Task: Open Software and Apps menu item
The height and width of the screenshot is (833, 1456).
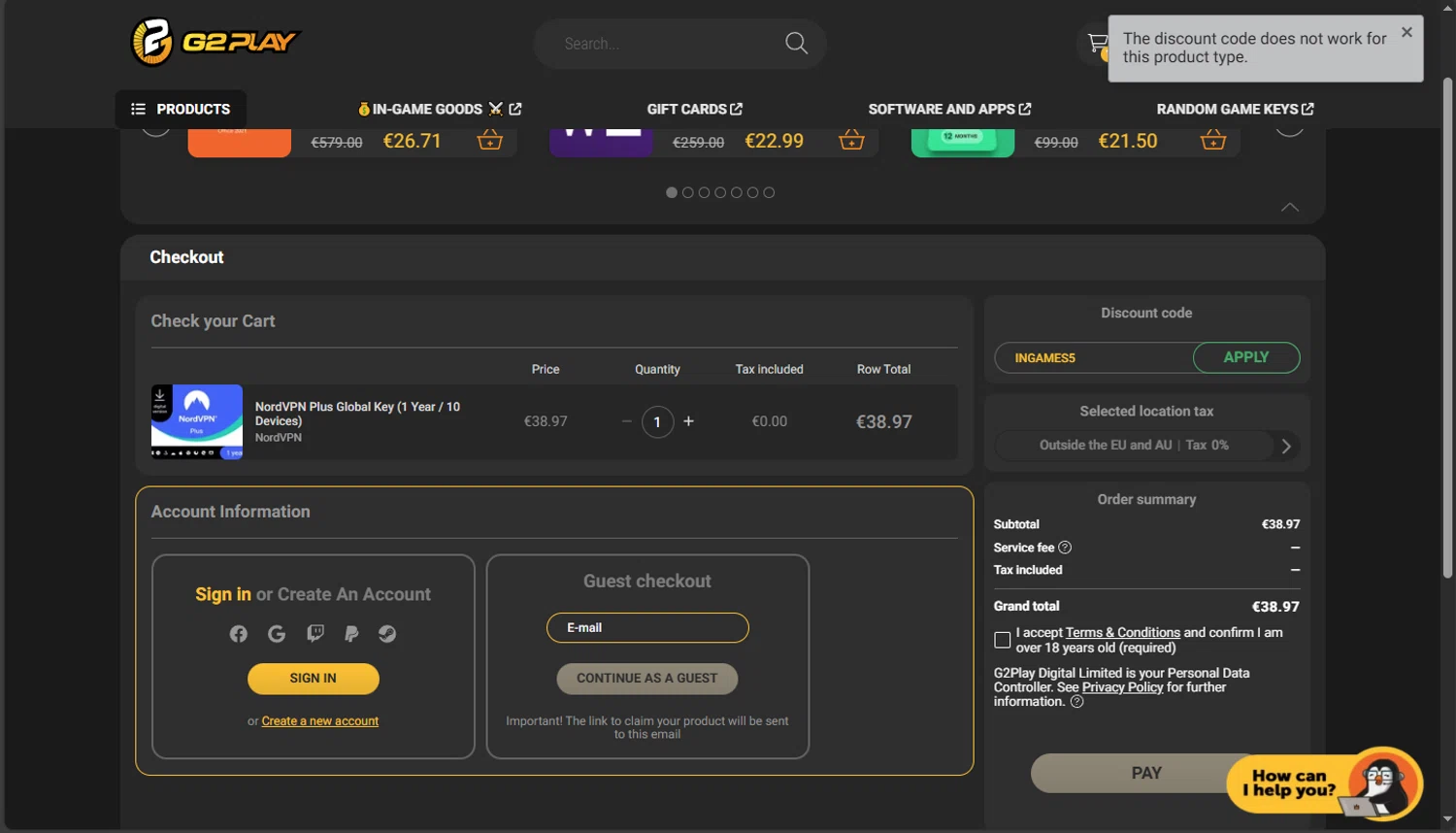Action: click(x=949, y=109)
